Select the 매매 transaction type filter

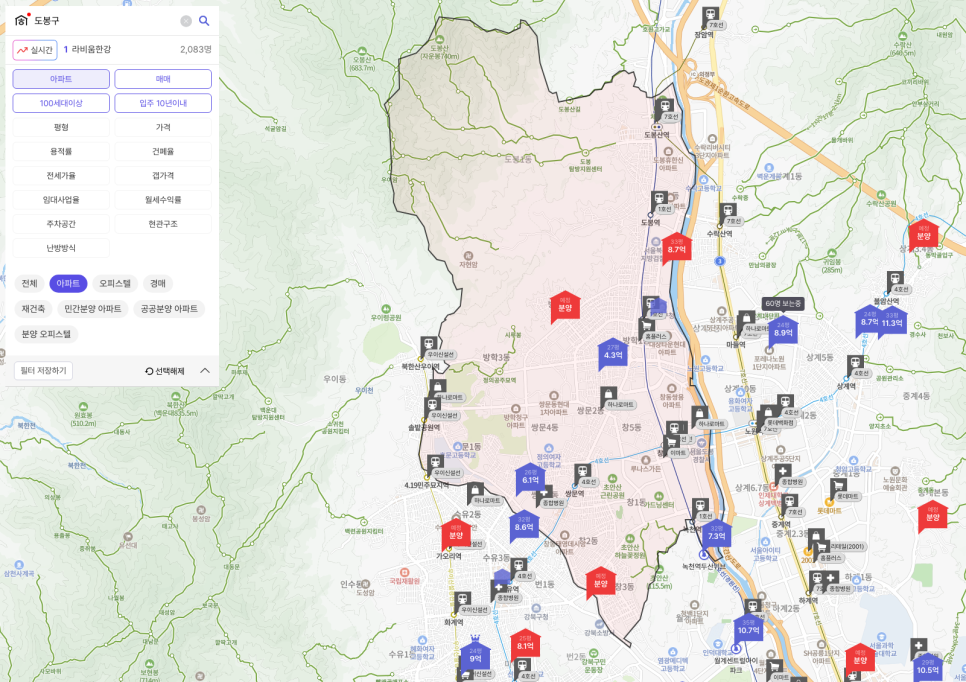[x=163, y=79]
